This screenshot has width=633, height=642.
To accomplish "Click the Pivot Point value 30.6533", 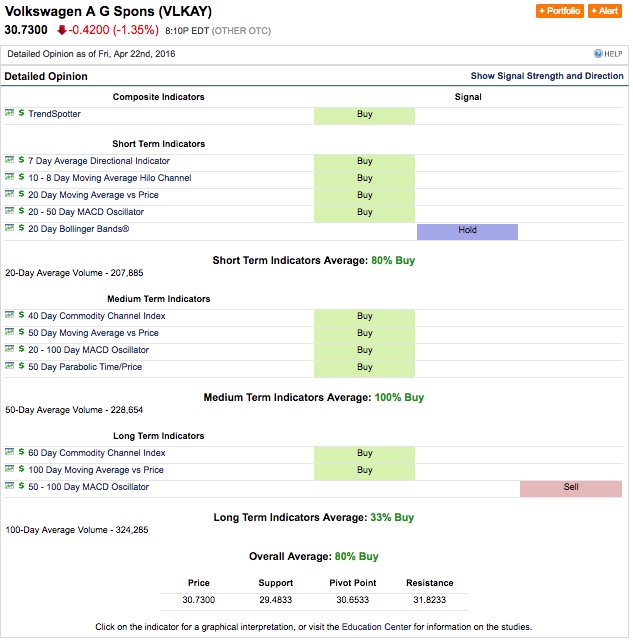I will [x=353, y=600].
